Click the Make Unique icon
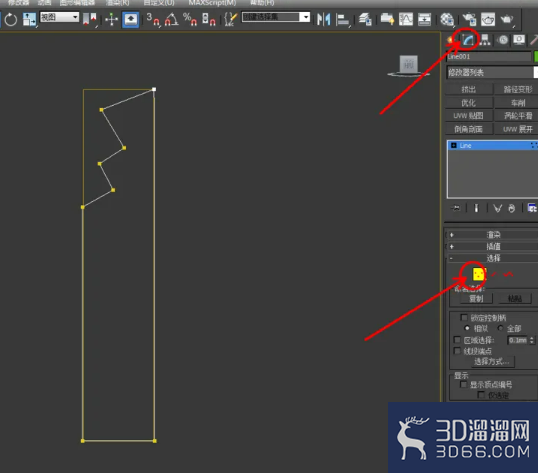This screenshot has width=538, height=473. click(x=498, y=208)
